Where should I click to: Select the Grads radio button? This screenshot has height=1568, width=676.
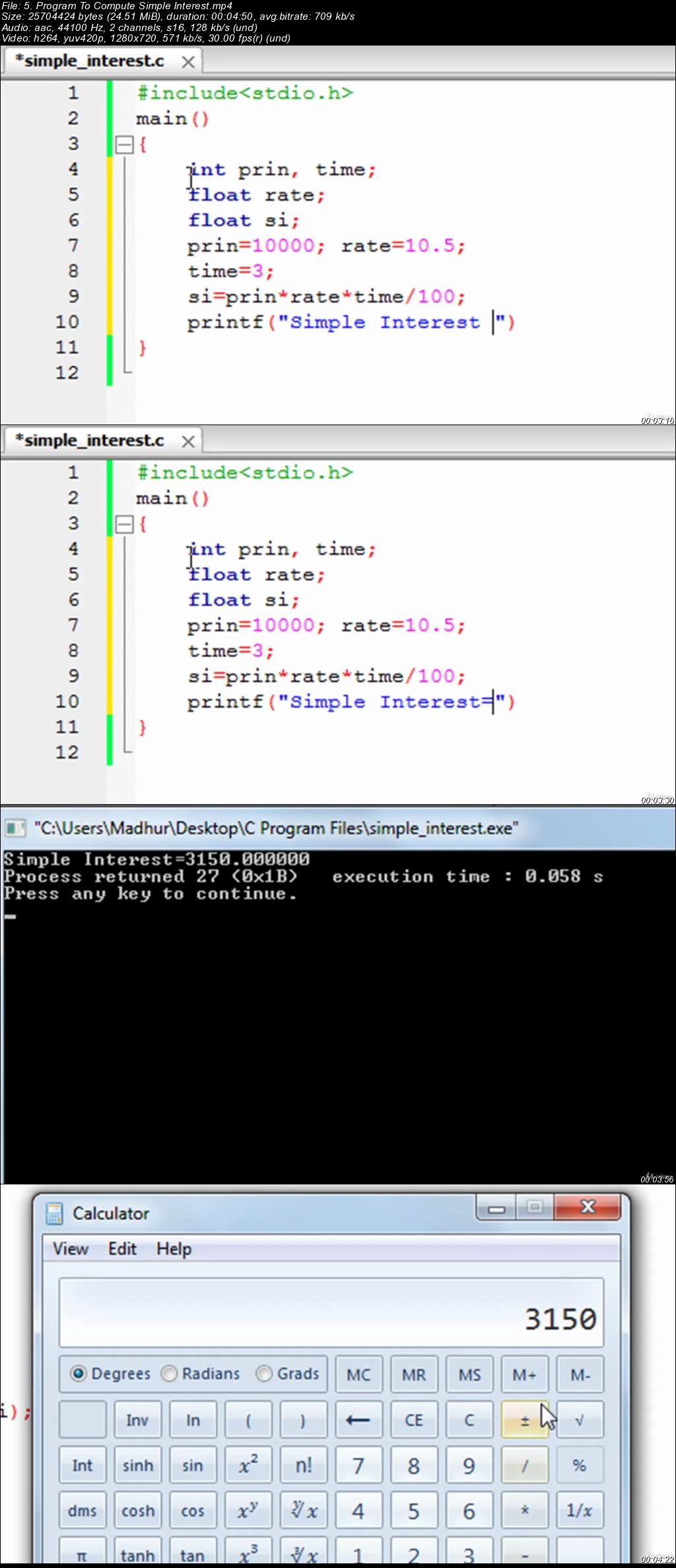click(288, 1374)
